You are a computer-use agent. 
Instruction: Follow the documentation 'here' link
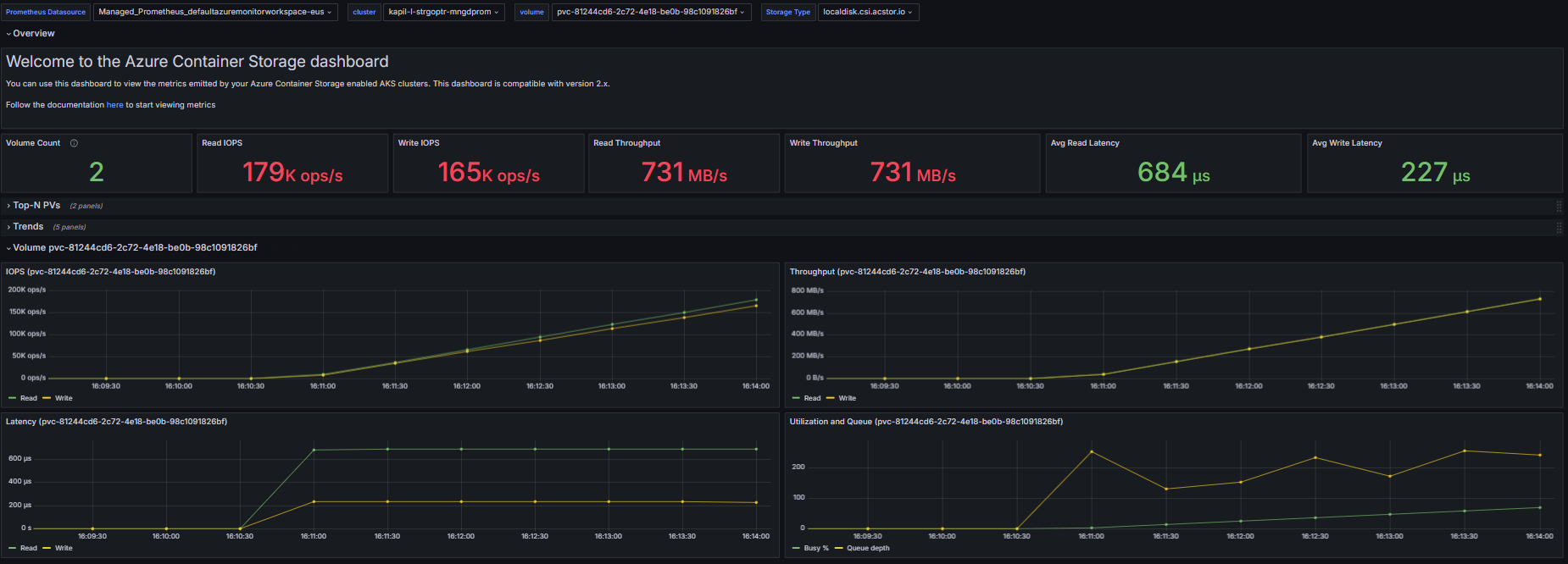coord(114,105)
